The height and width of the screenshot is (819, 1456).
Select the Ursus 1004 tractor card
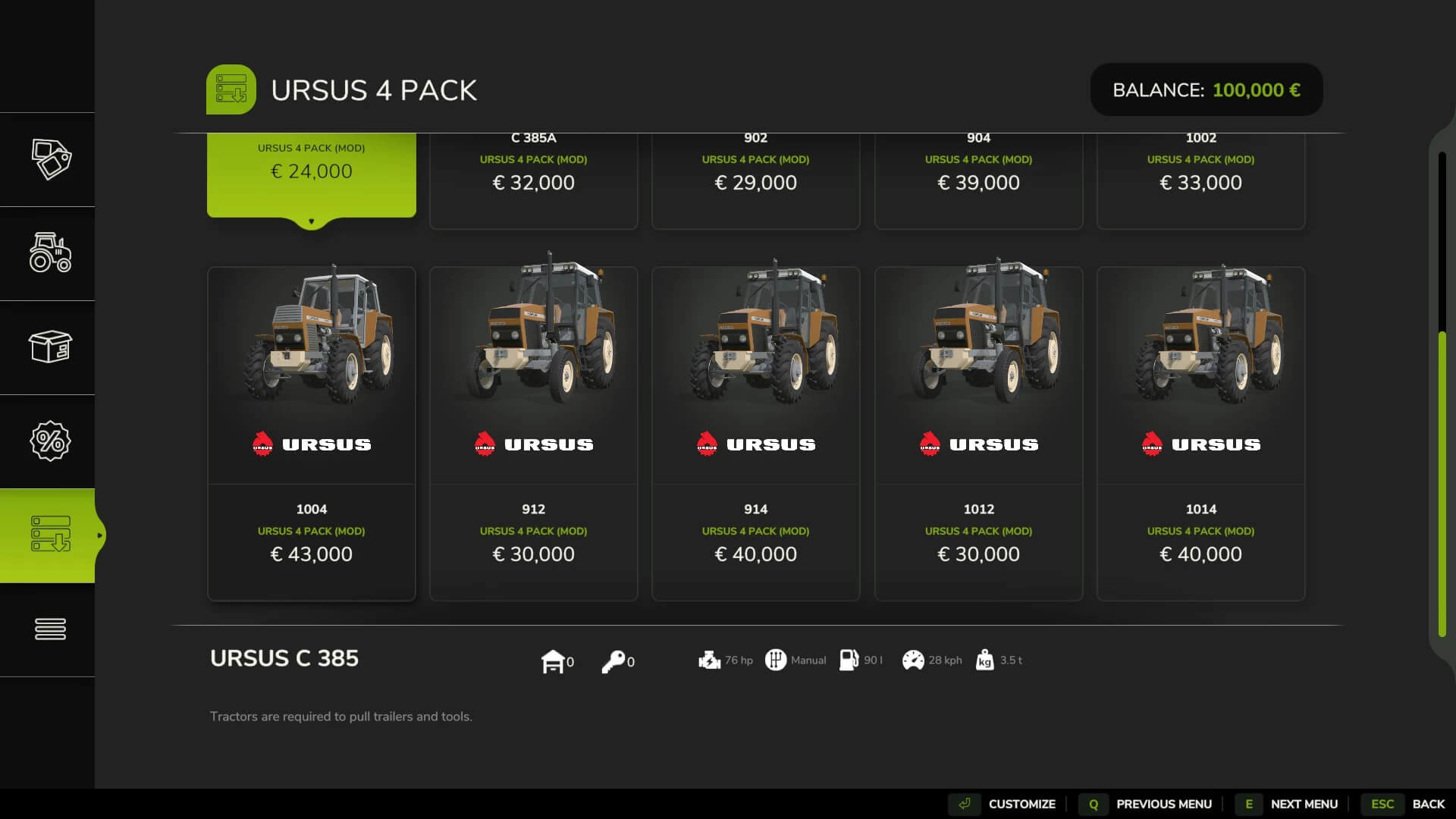coord(312,434)
